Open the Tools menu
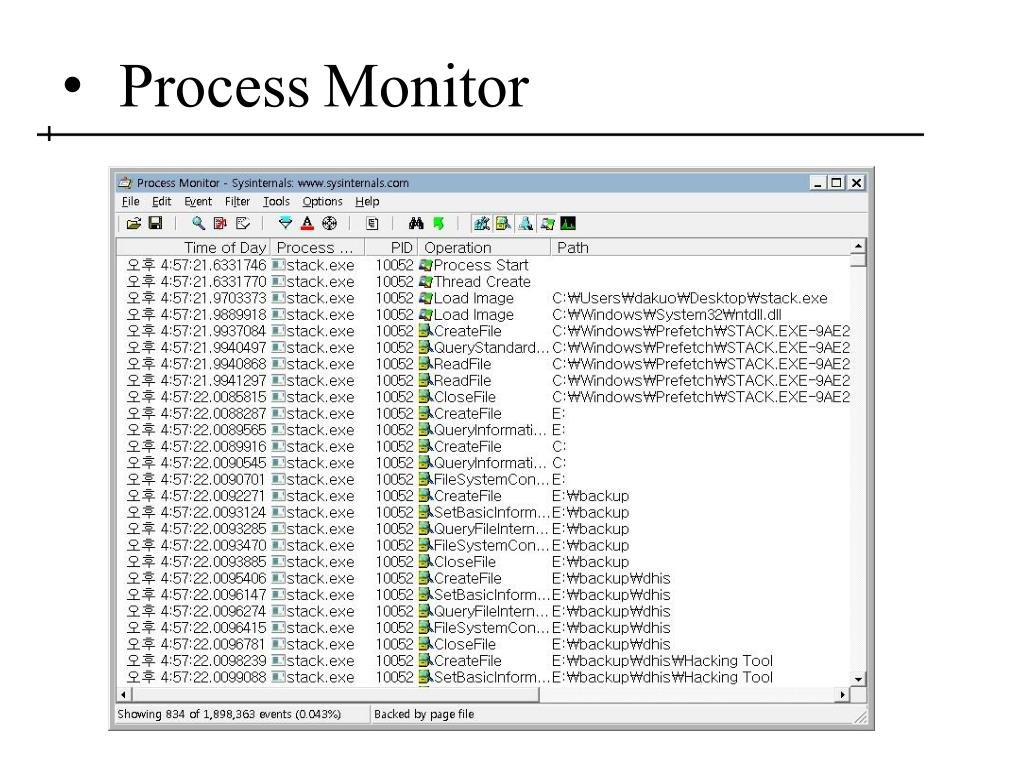Screen dimensions: 1024x768 276,201
